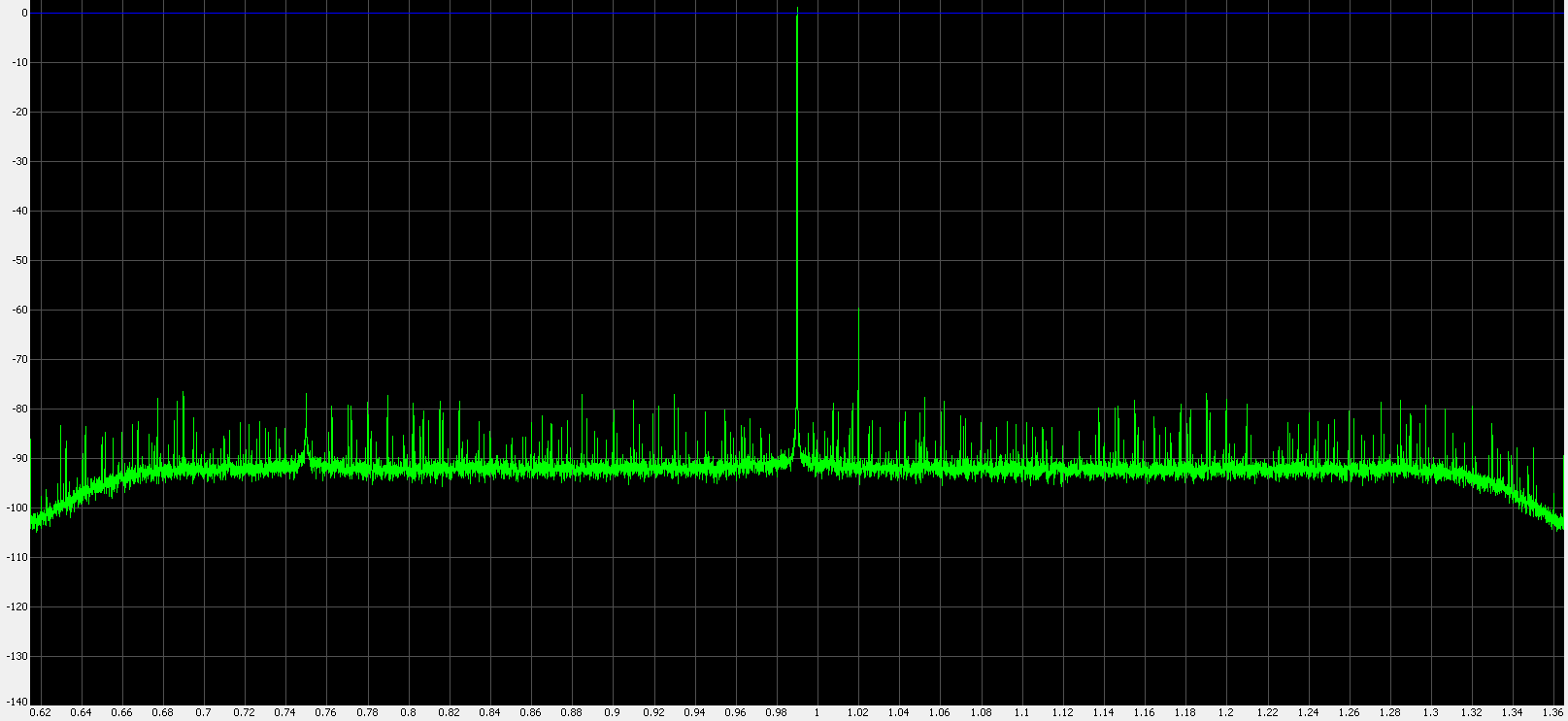1568x721 pixels.
Task: Click the x-axis label "1.12"
Action: (x=1062, y=713)
